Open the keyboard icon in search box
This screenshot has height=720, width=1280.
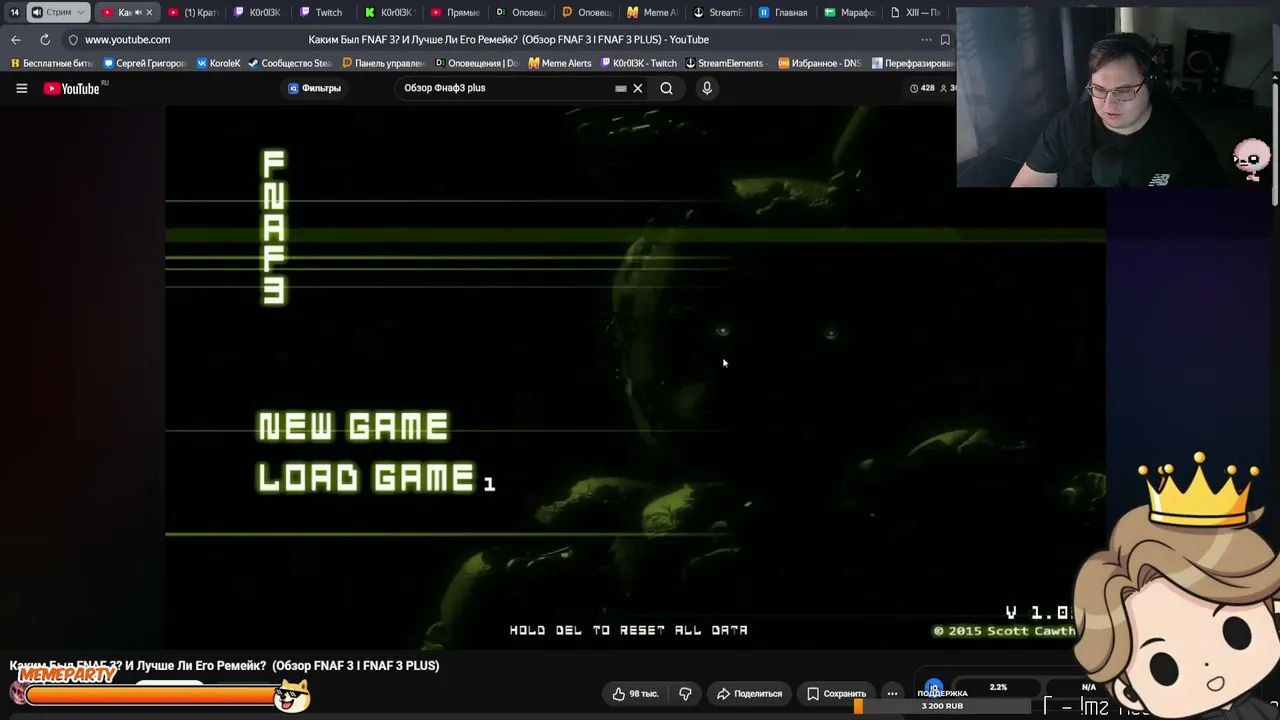click(x=621, y=88)
